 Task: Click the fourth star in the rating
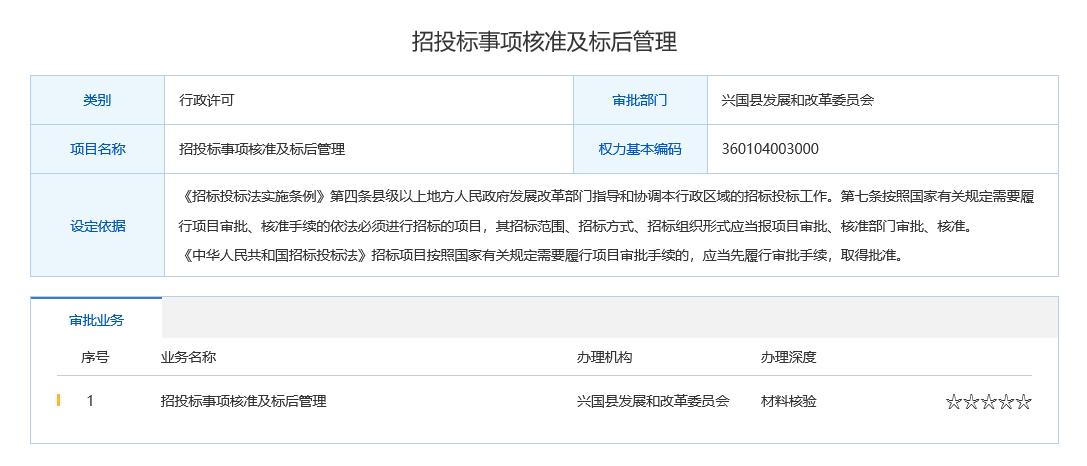click(1006, 402)
